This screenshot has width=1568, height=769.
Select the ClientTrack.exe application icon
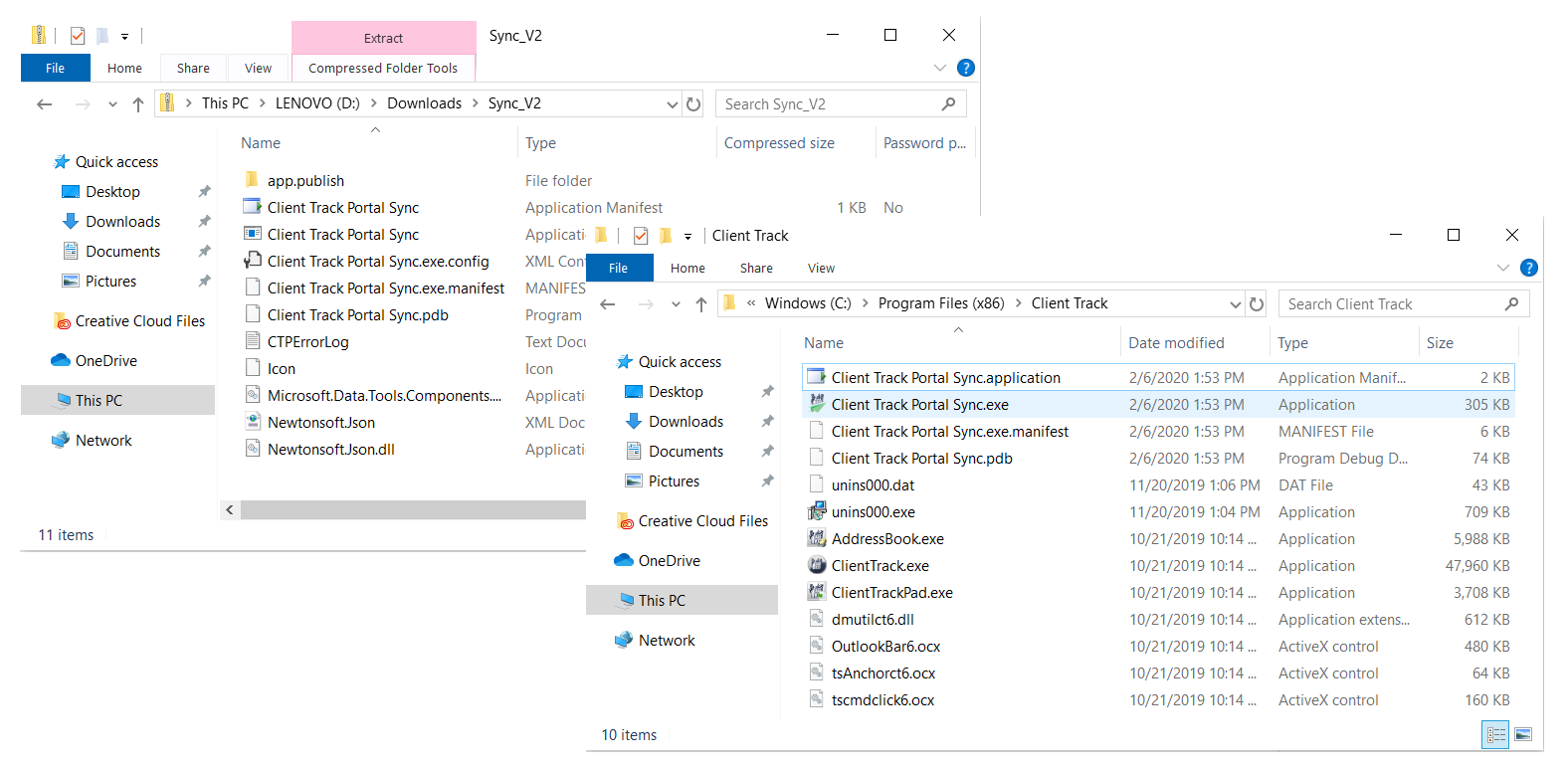817,565
